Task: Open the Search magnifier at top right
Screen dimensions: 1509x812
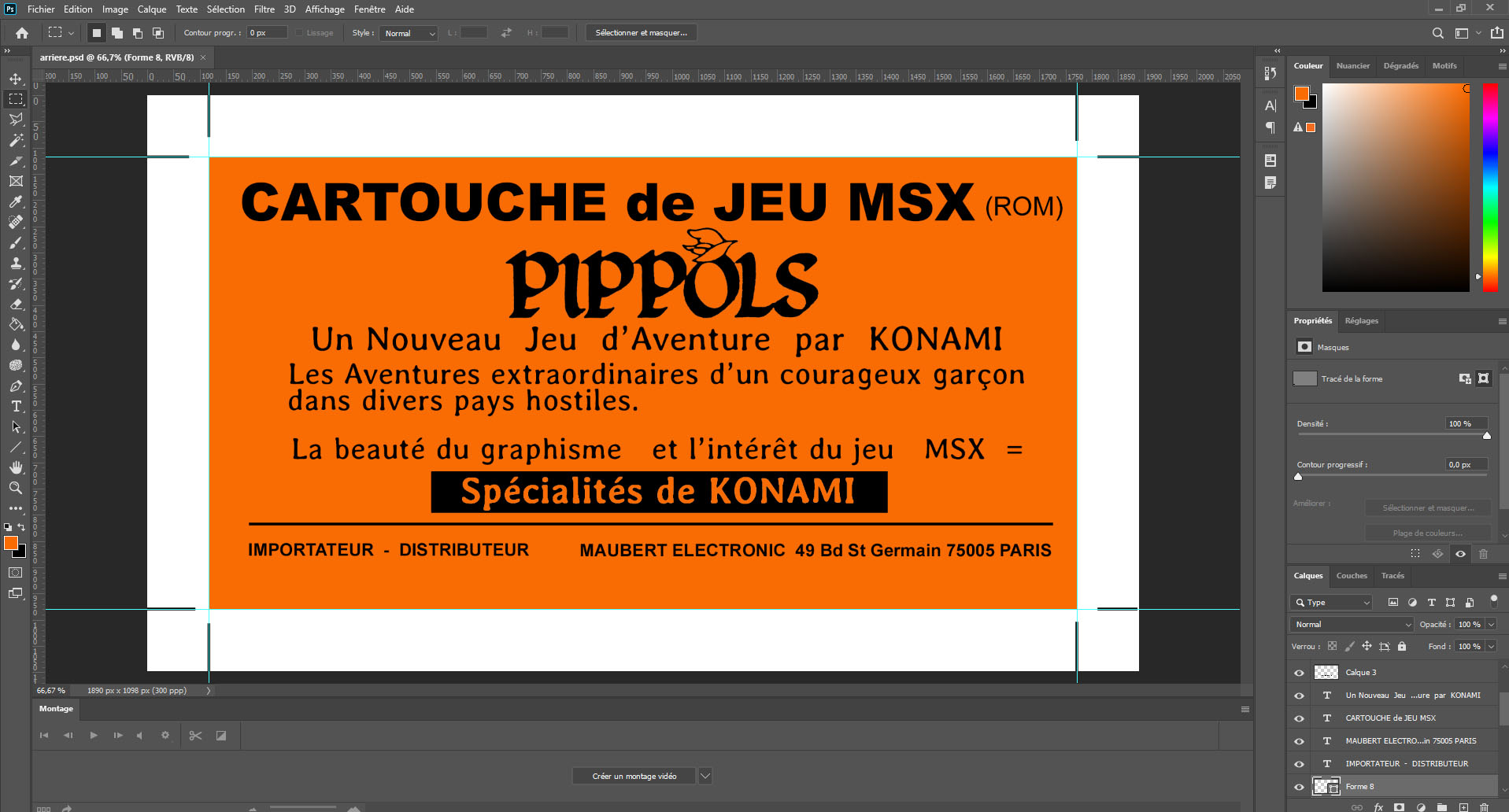Action: [x=1437, y=33]
